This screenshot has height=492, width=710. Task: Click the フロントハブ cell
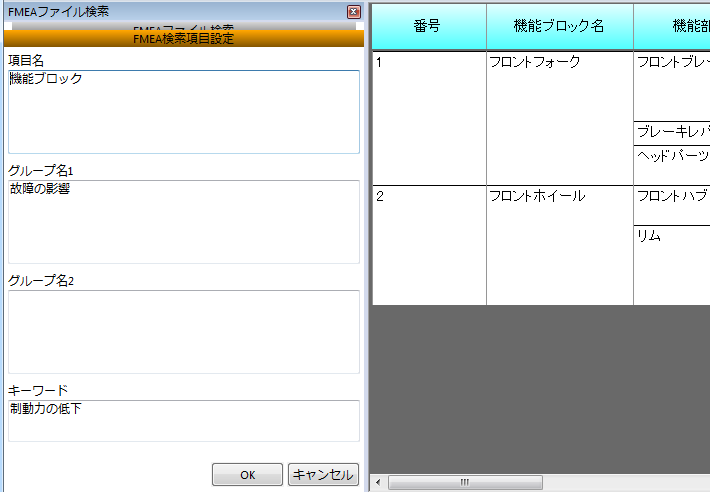click(x=672, y=205)
